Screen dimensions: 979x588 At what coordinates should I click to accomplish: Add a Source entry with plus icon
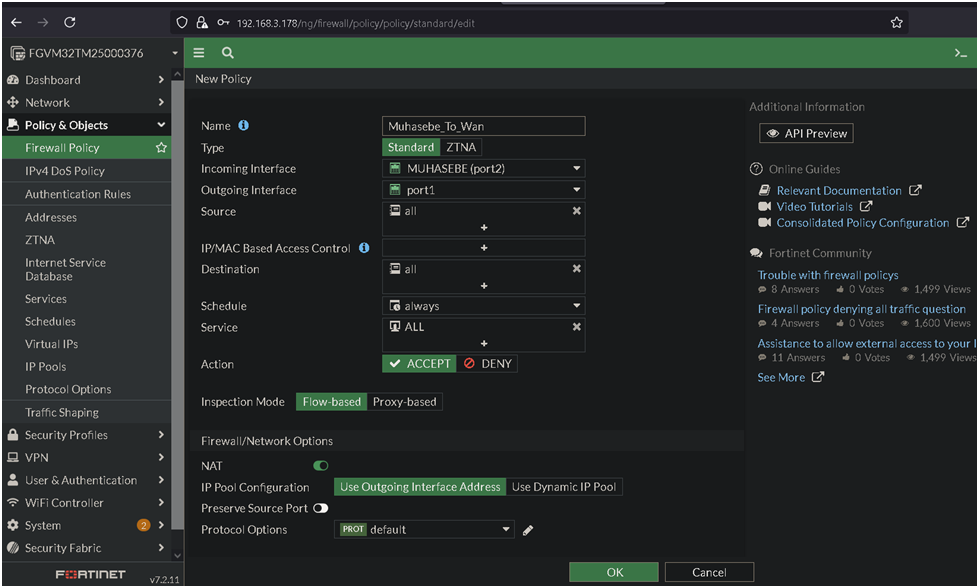[484, 227]
